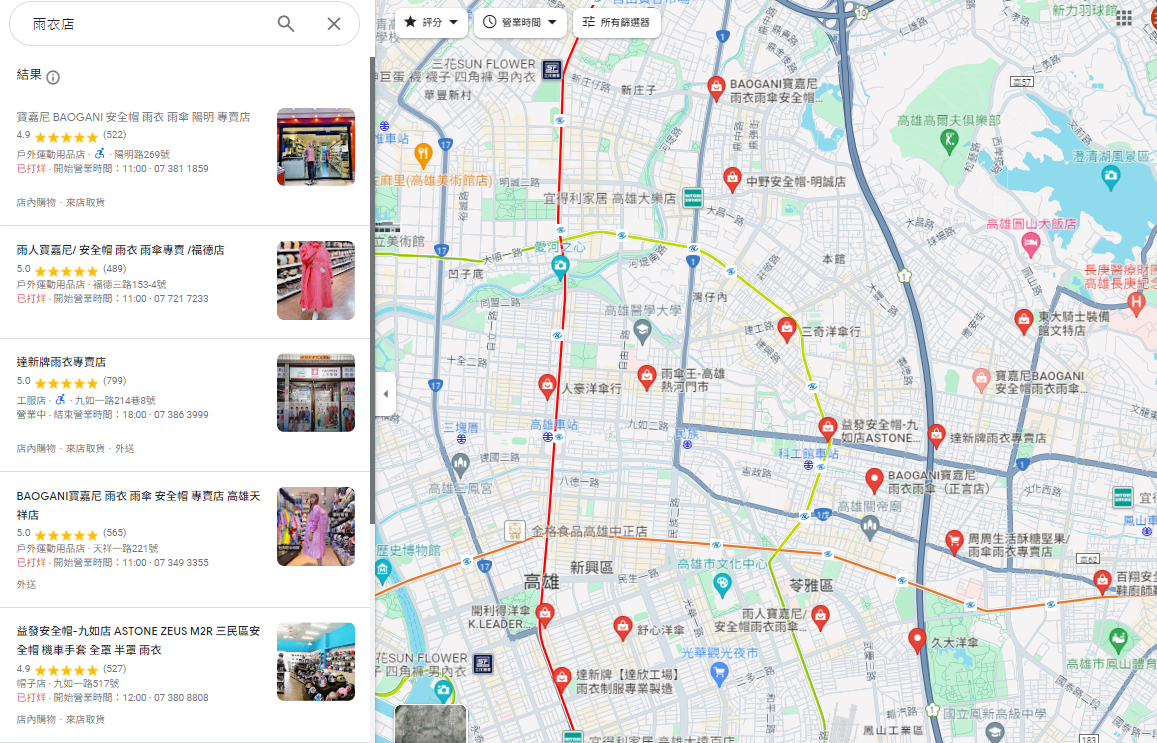Click map pin for 達新牌雨衣專賣店
Screen dimensions: 1157x743
pyautogui.click(x=936, y=436)
